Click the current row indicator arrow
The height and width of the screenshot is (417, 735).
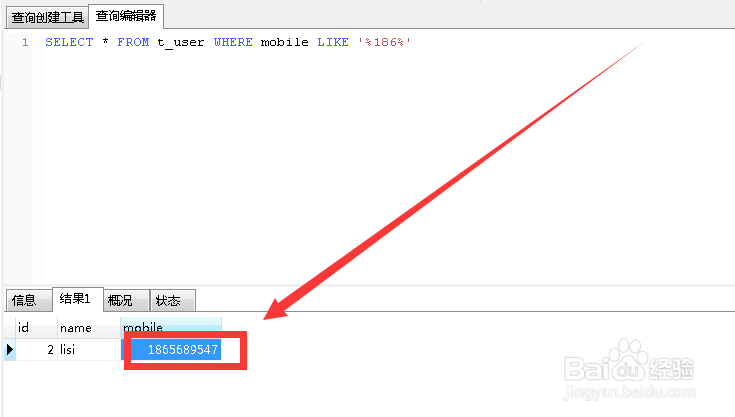pos(10,350)
